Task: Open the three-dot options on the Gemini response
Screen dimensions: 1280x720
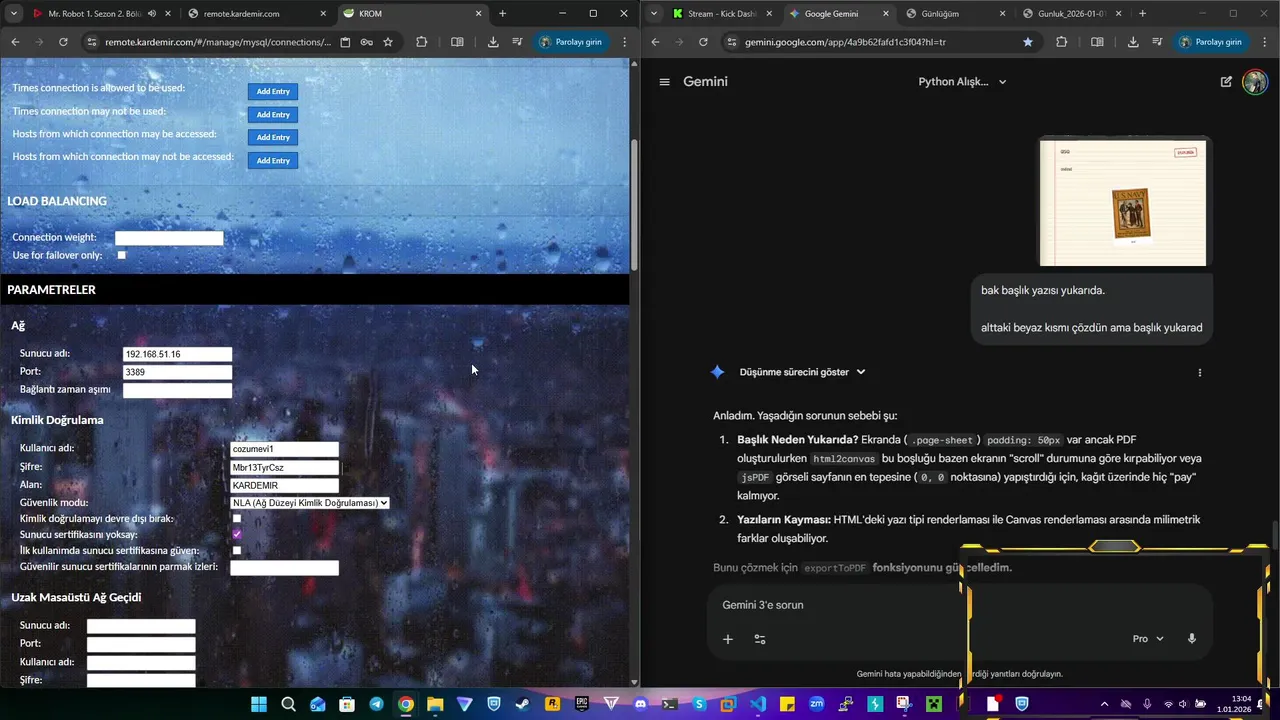Action: (x=1199, y=372)
